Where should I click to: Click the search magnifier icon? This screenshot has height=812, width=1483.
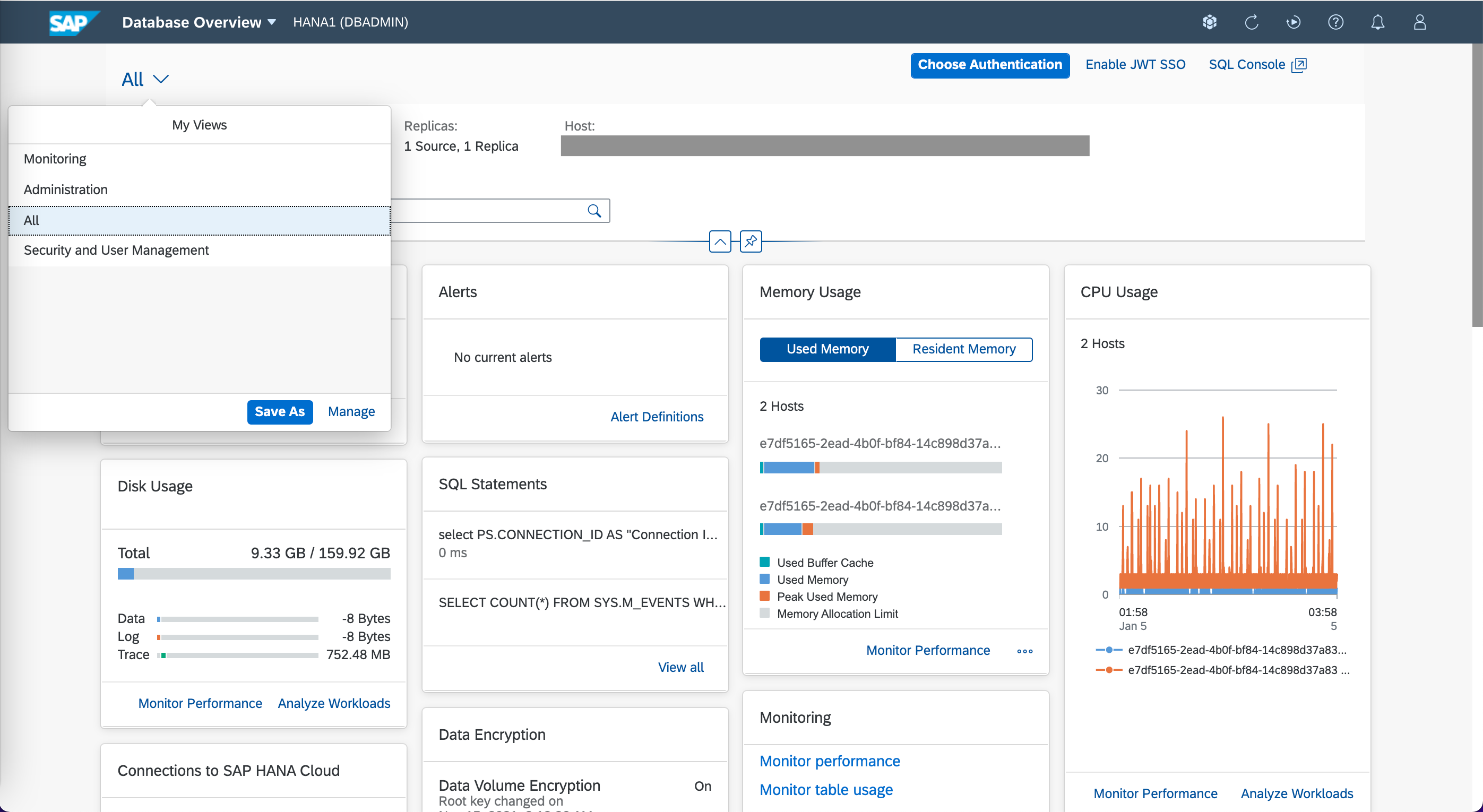click(x=594, y=211)
